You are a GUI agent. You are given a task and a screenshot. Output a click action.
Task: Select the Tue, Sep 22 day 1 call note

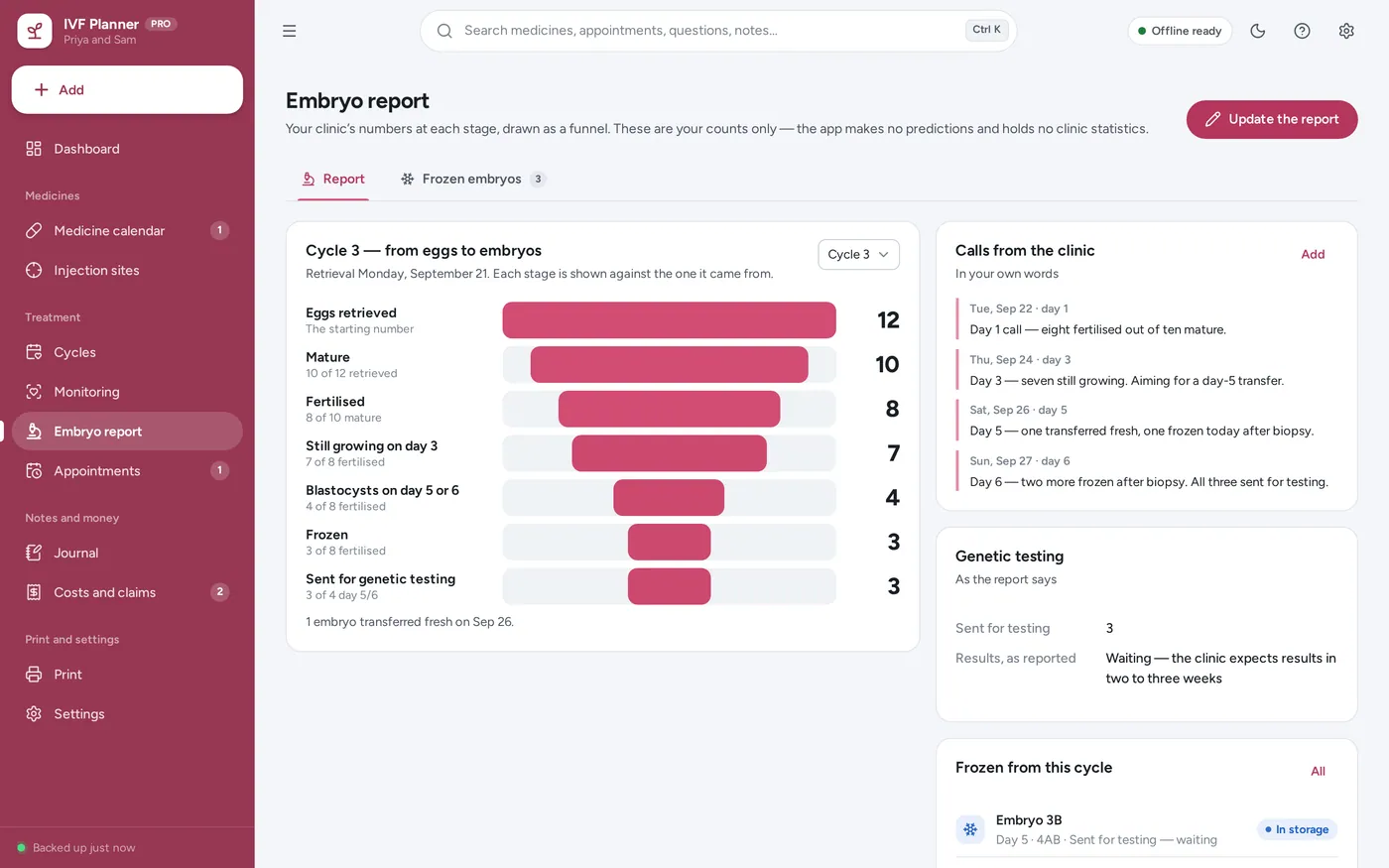[x=1147, y=319]
